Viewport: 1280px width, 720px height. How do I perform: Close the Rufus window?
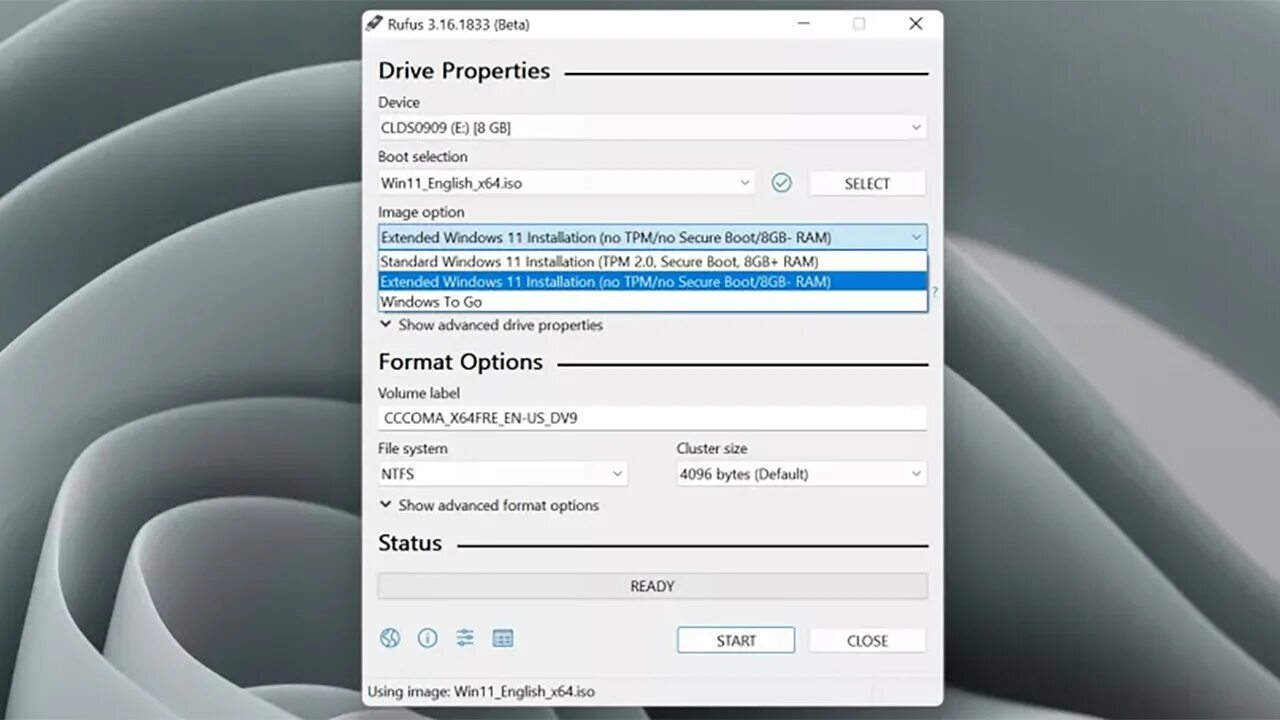pos(915,24)
